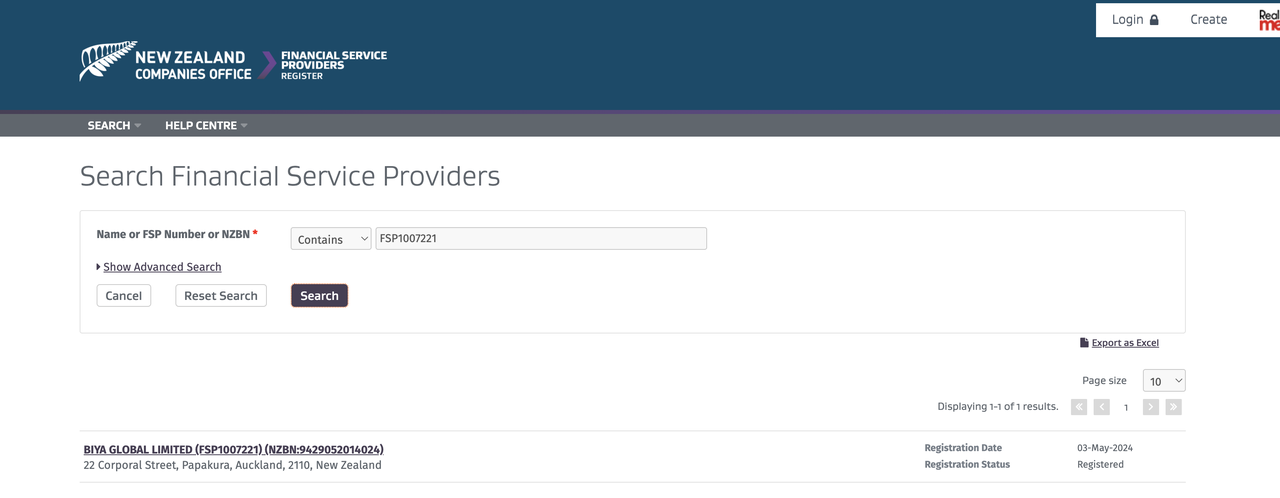Go to the first results page

coord(1079,407)
